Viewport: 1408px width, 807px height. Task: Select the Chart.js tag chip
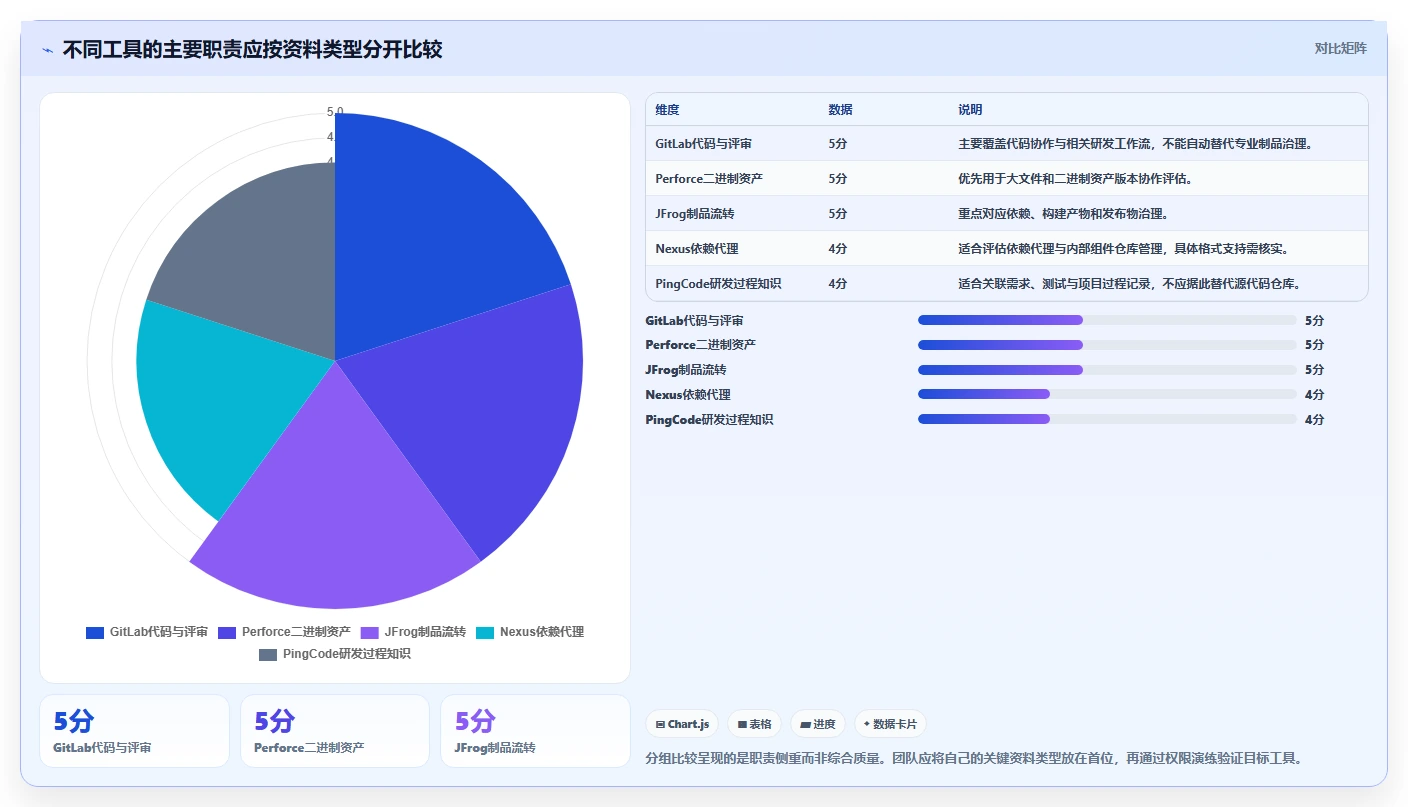[x=682, y=724]
